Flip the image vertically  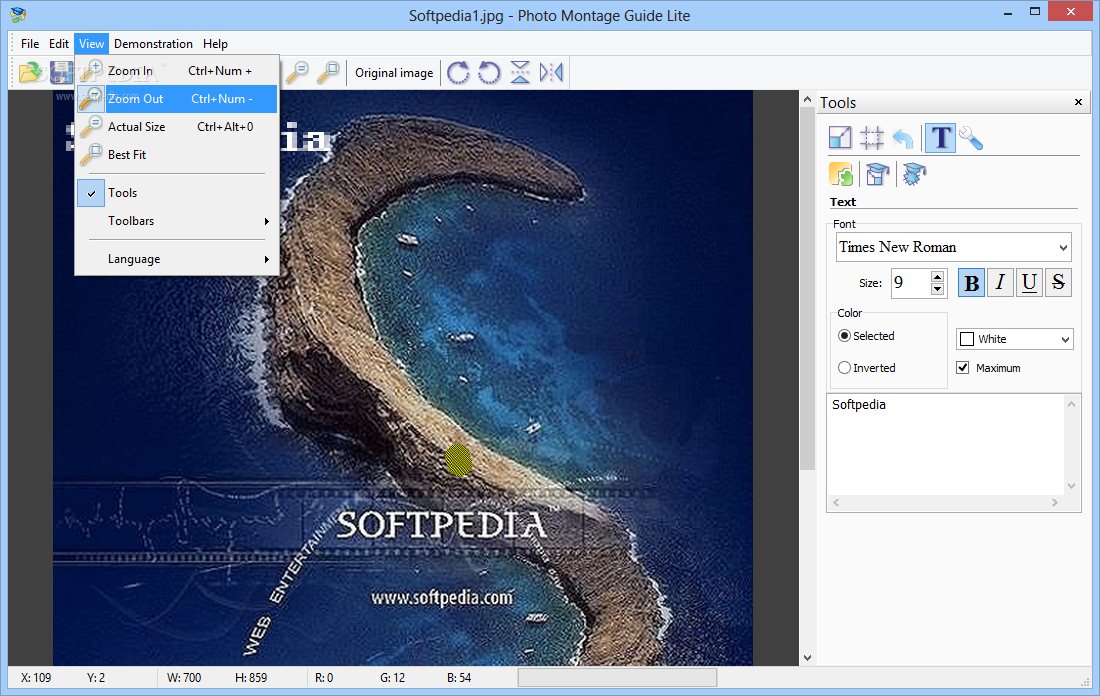pyautogui.click(x=520, y=72)
